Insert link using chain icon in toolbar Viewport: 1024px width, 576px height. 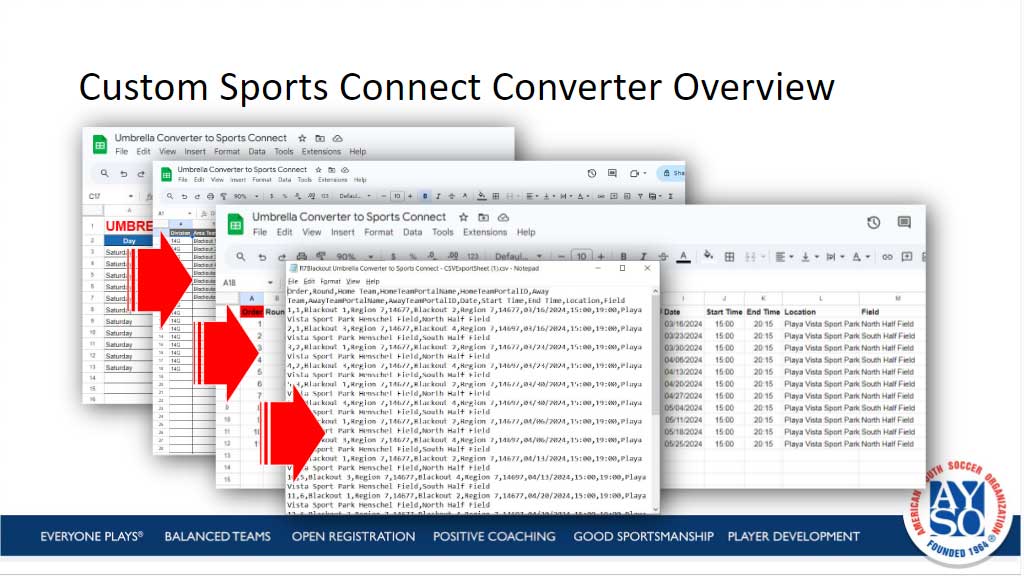tap(886, 257)
